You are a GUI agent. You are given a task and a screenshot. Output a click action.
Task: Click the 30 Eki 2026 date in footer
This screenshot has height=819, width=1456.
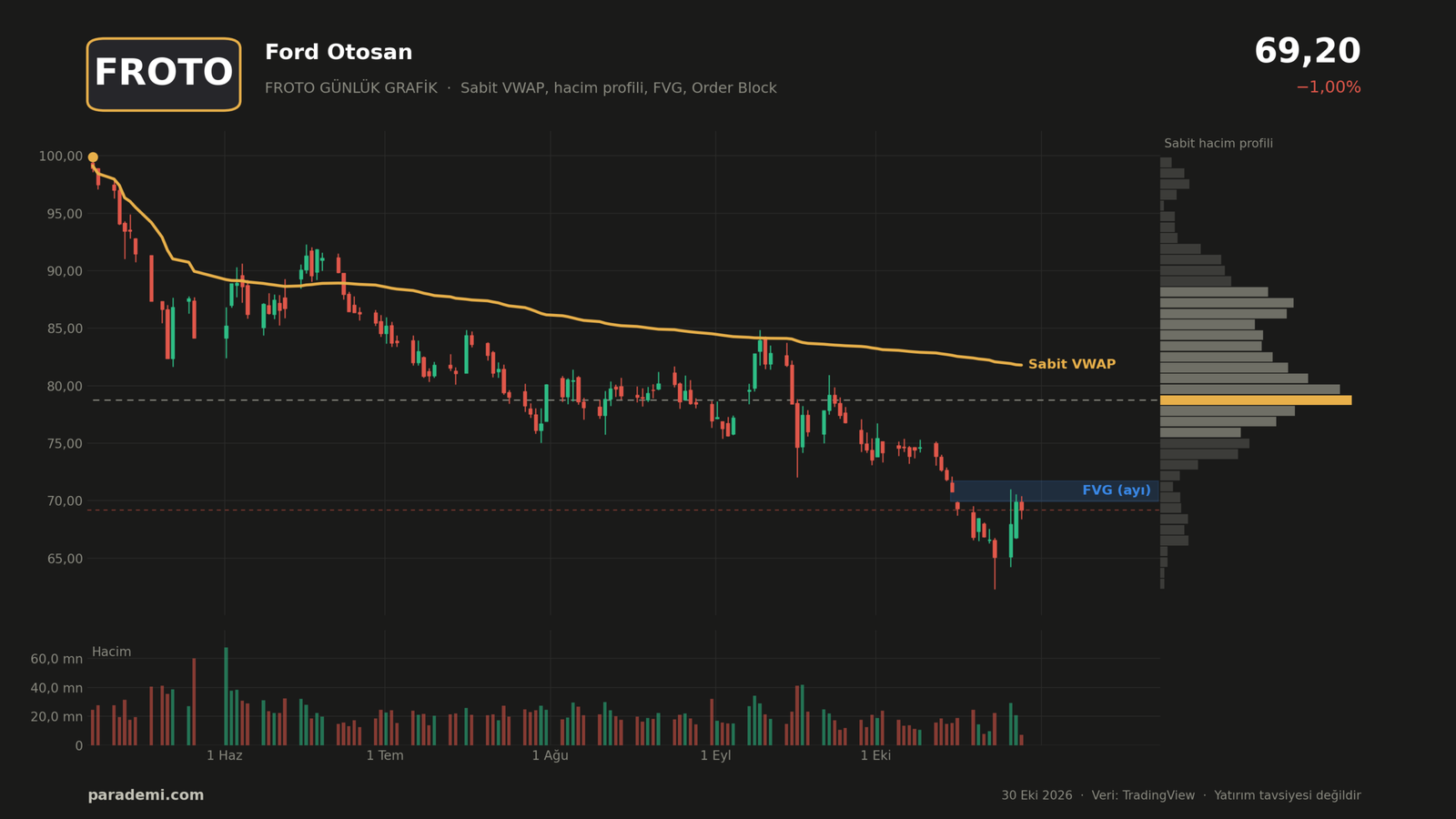[x=1036, y=795]
